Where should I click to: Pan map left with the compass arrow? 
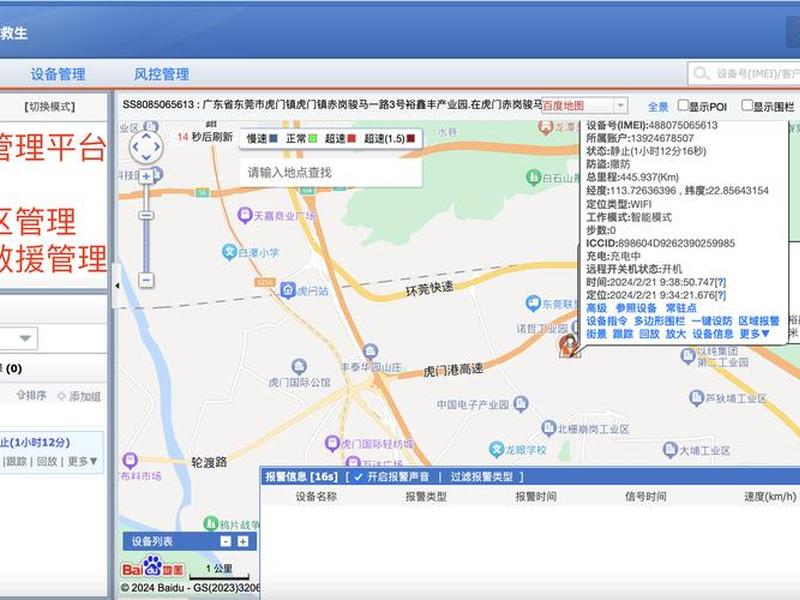point(135,147)
